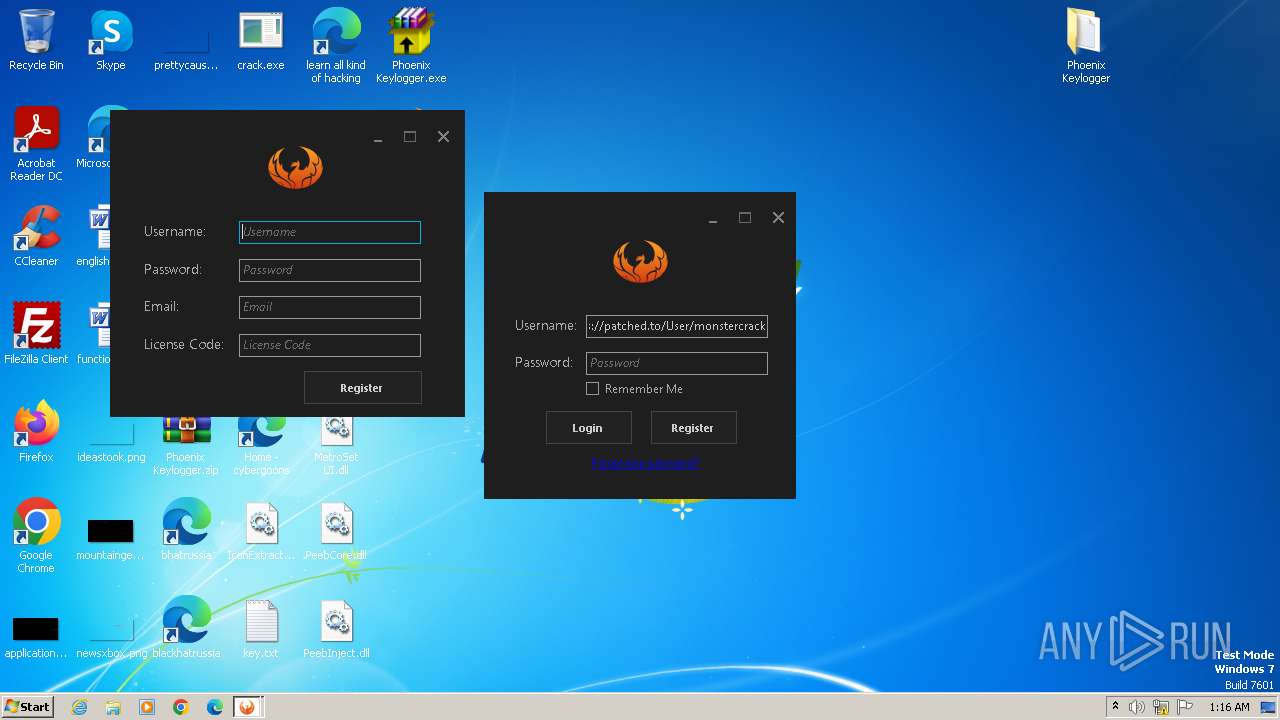Click the Login button
Image resolution: width=1280 pixels, height=720 pixels.
588,428
